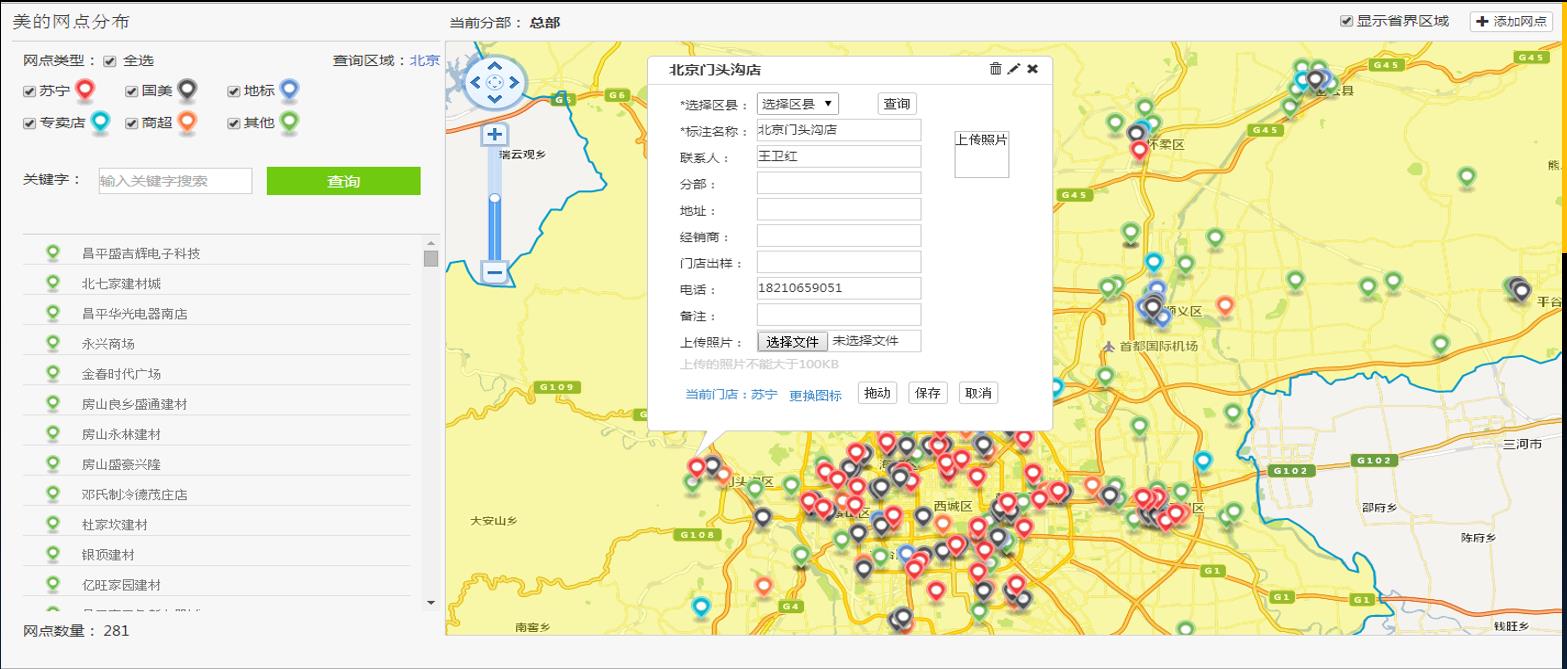Click the green 其他 legend pin icon
The image size is (1567, 669).
pyautogui.click(x=288, y=122)
